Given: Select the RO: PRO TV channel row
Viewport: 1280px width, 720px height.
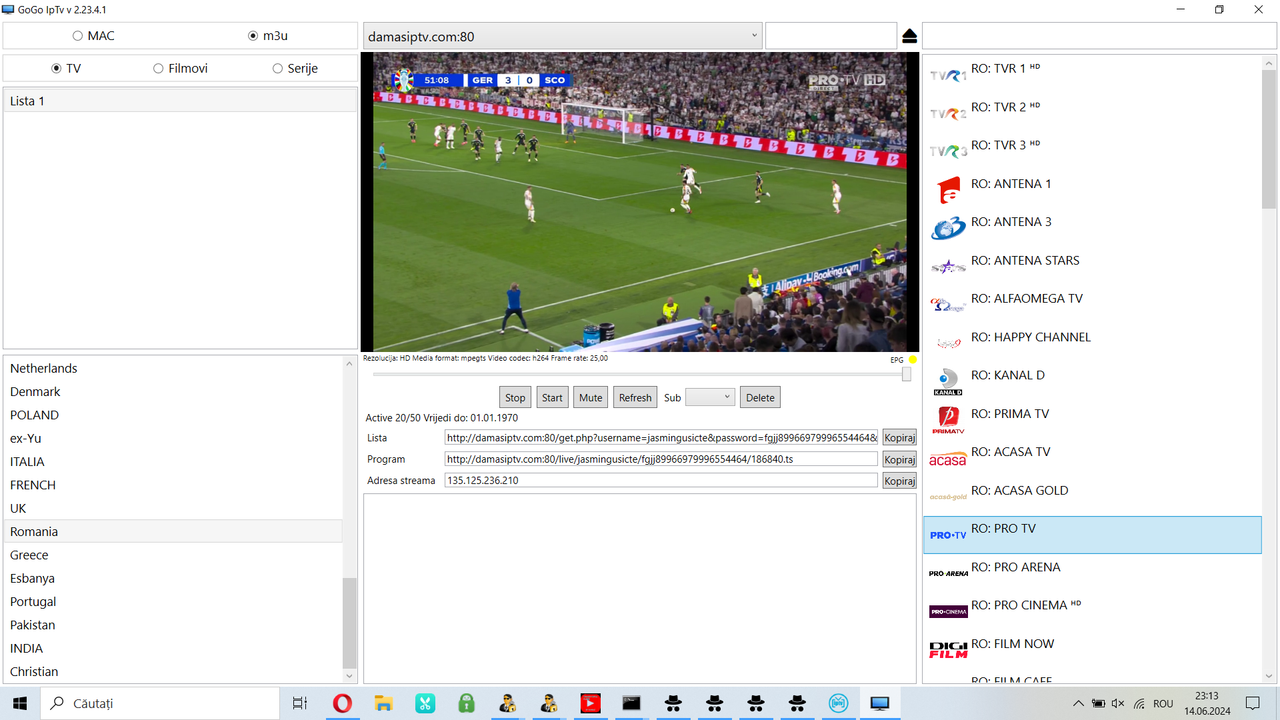Looking at the screenshot, I should [x=1092, y=535].
